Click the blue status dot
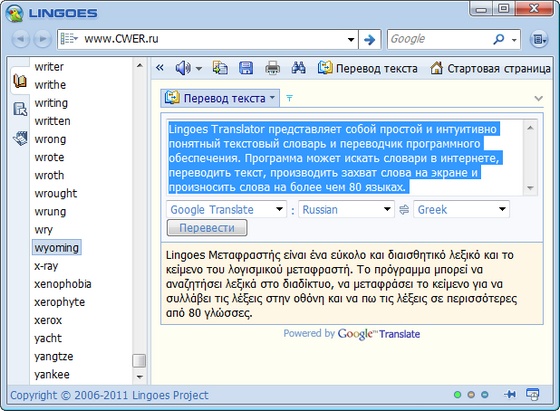This screenshot has height=411, width=560. 485,395
